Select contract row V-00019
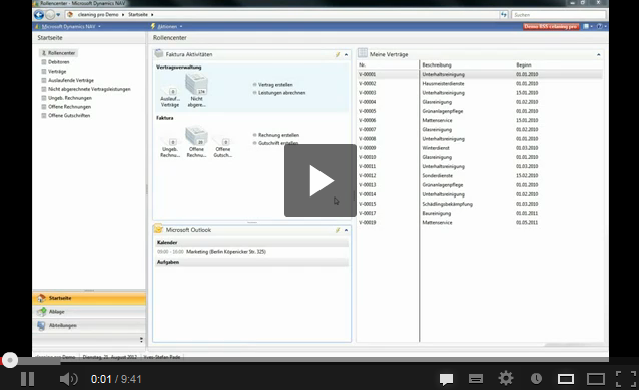The image size is (639, 390). tap(480, 223)
